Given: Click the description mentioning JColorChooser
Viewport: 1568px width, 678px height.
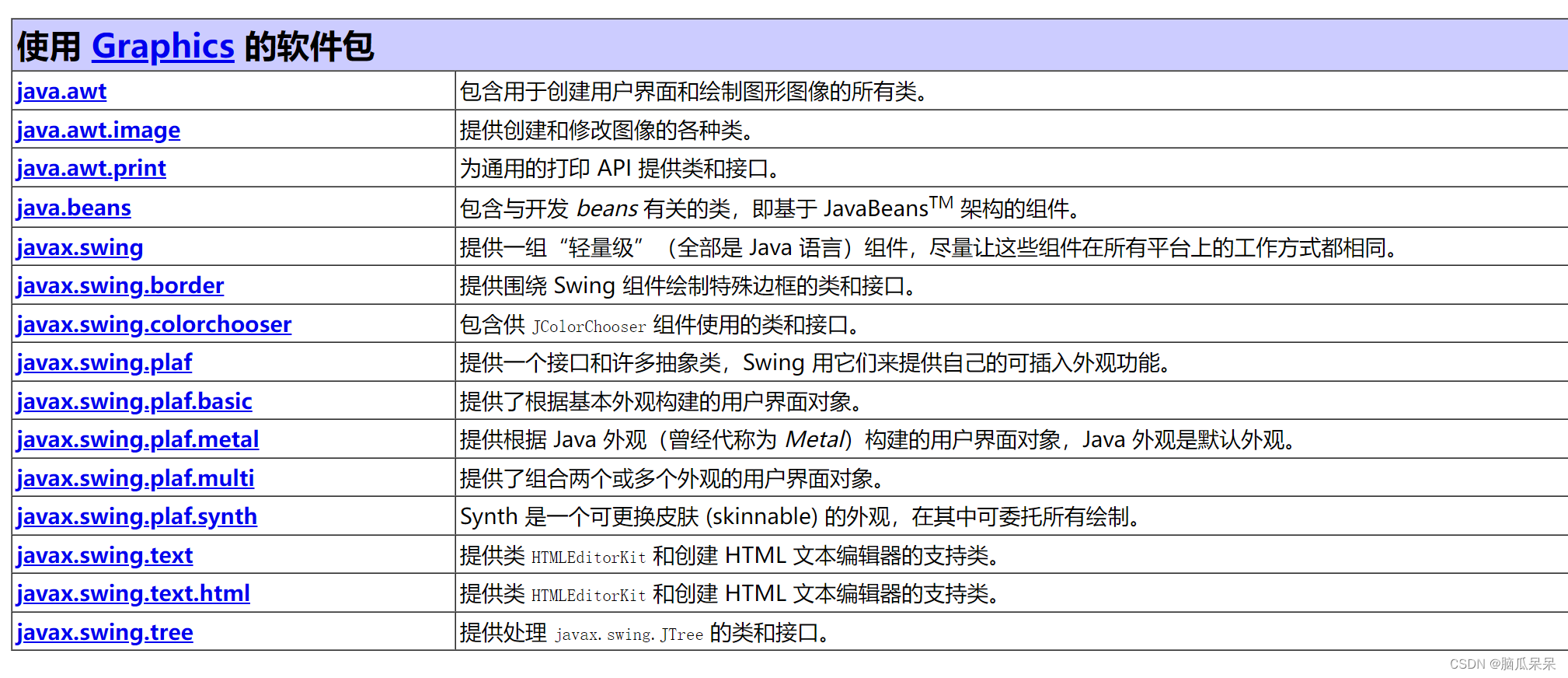Looking at the screenshot, I should point(660,324).
